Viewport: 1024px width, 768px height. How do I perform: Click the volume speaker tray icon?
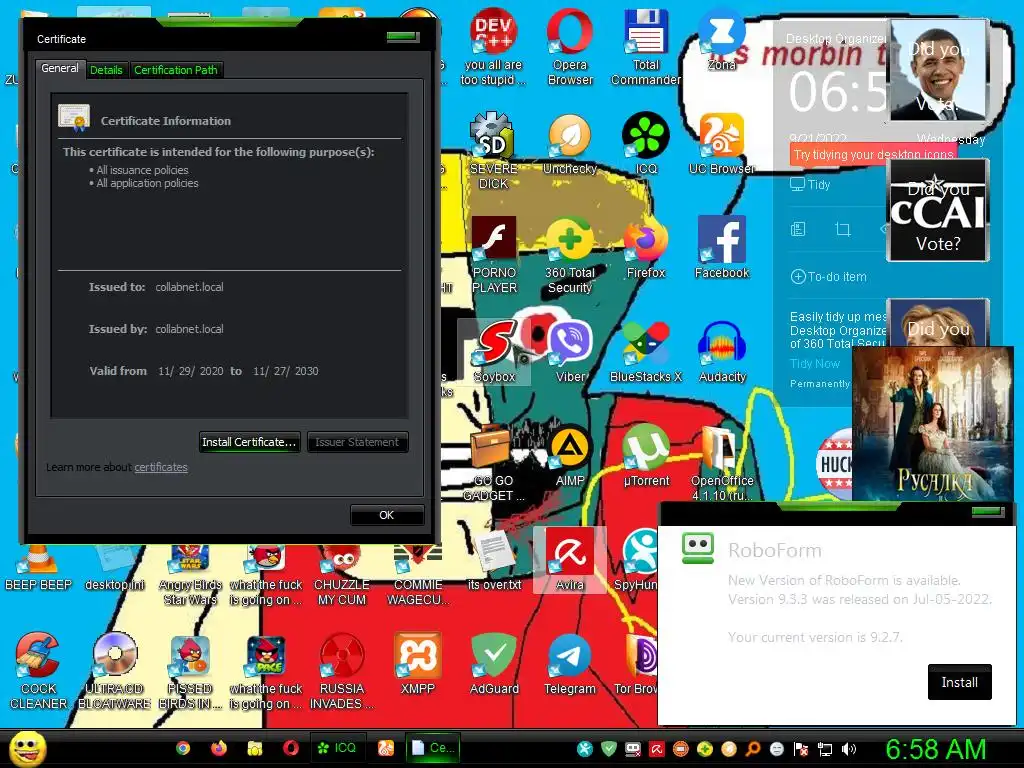pos(849,749)
